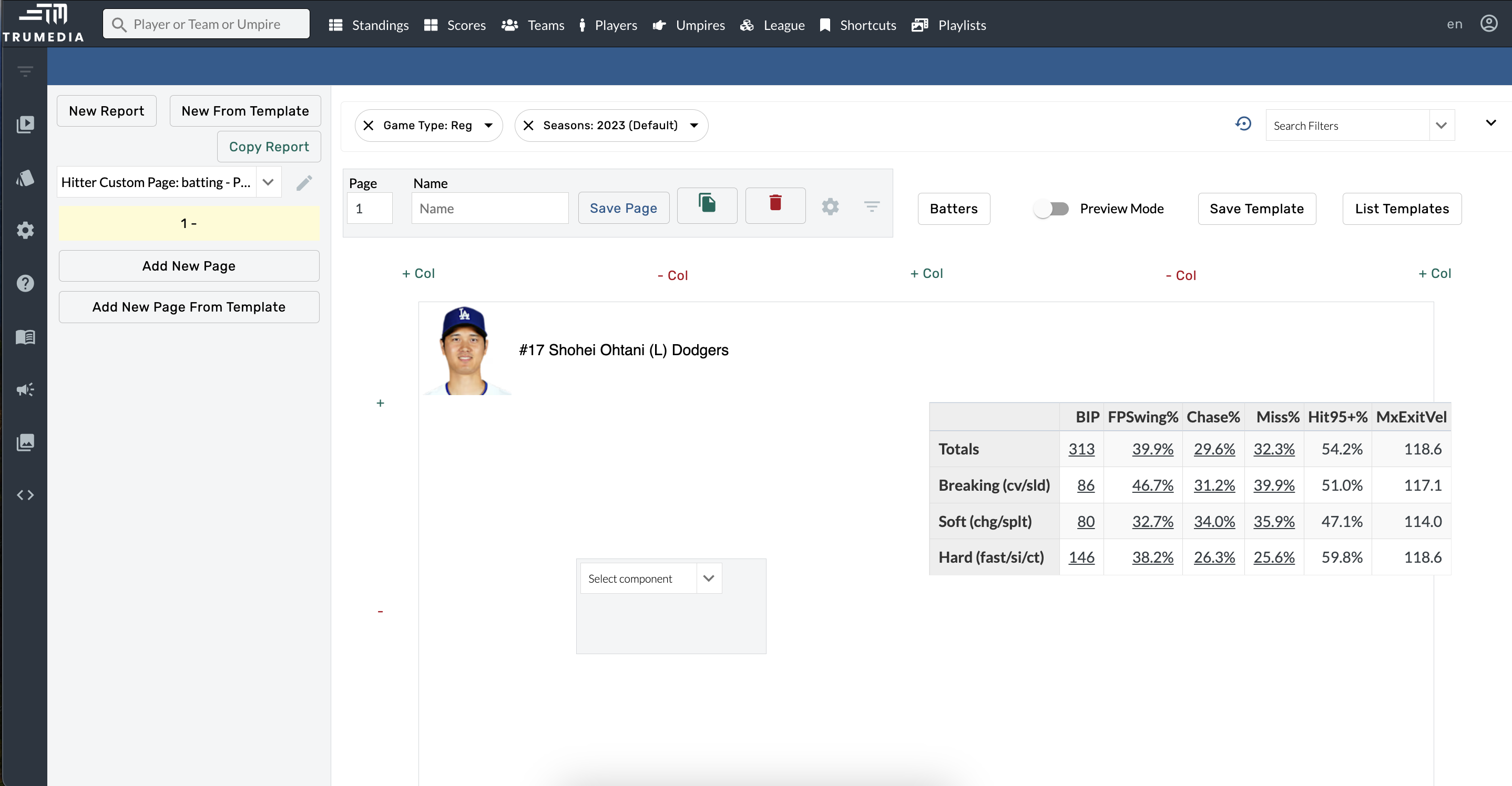Open the Standings menu

click(x=369, y=25)
